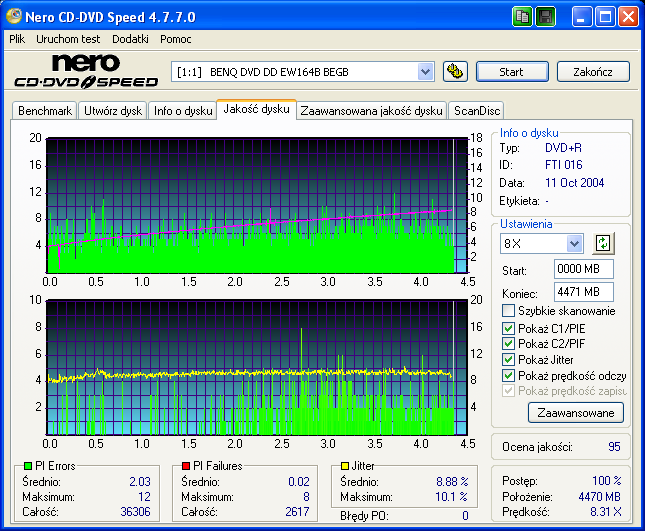
Task: Click the Nero app icon in title bar
Action: tap(14, 16)
